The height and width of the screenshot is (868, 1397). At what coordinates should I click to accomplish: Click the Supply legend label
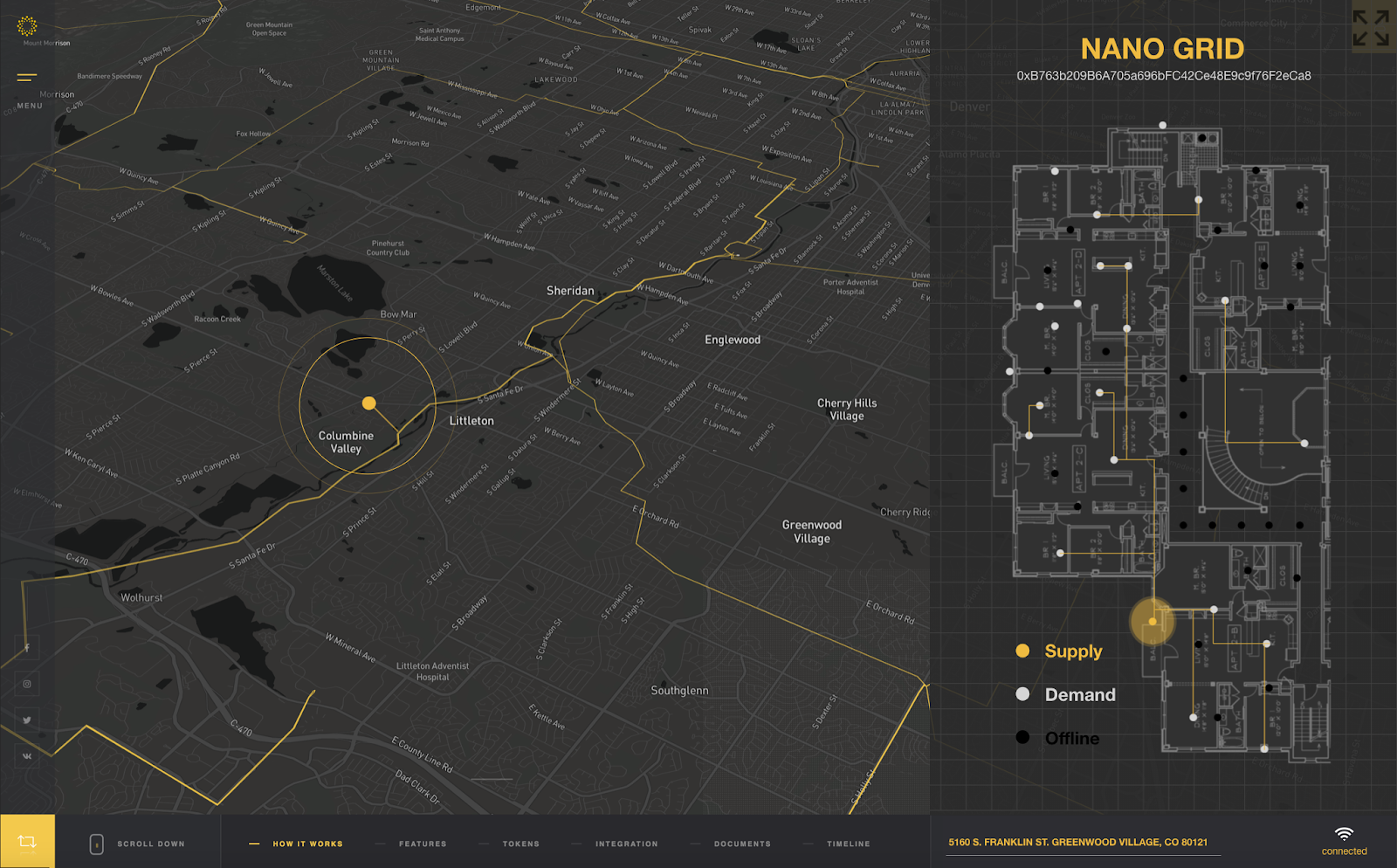(1073, 651)
